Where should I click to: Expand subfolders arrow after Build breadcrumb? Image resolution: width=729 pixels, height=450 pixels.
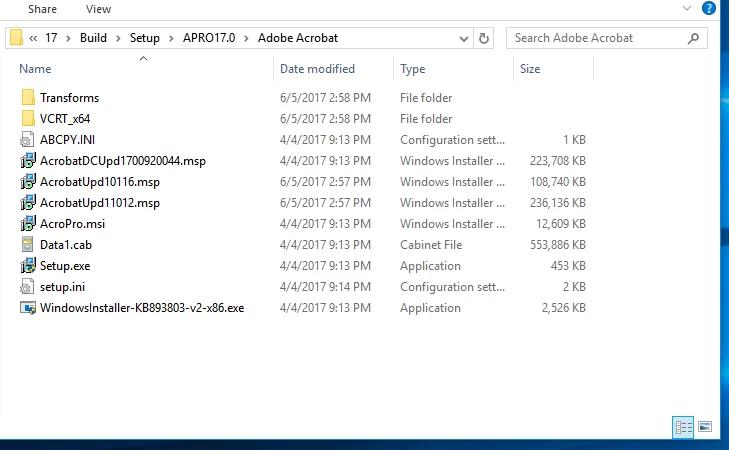click(x=118, y=38)
